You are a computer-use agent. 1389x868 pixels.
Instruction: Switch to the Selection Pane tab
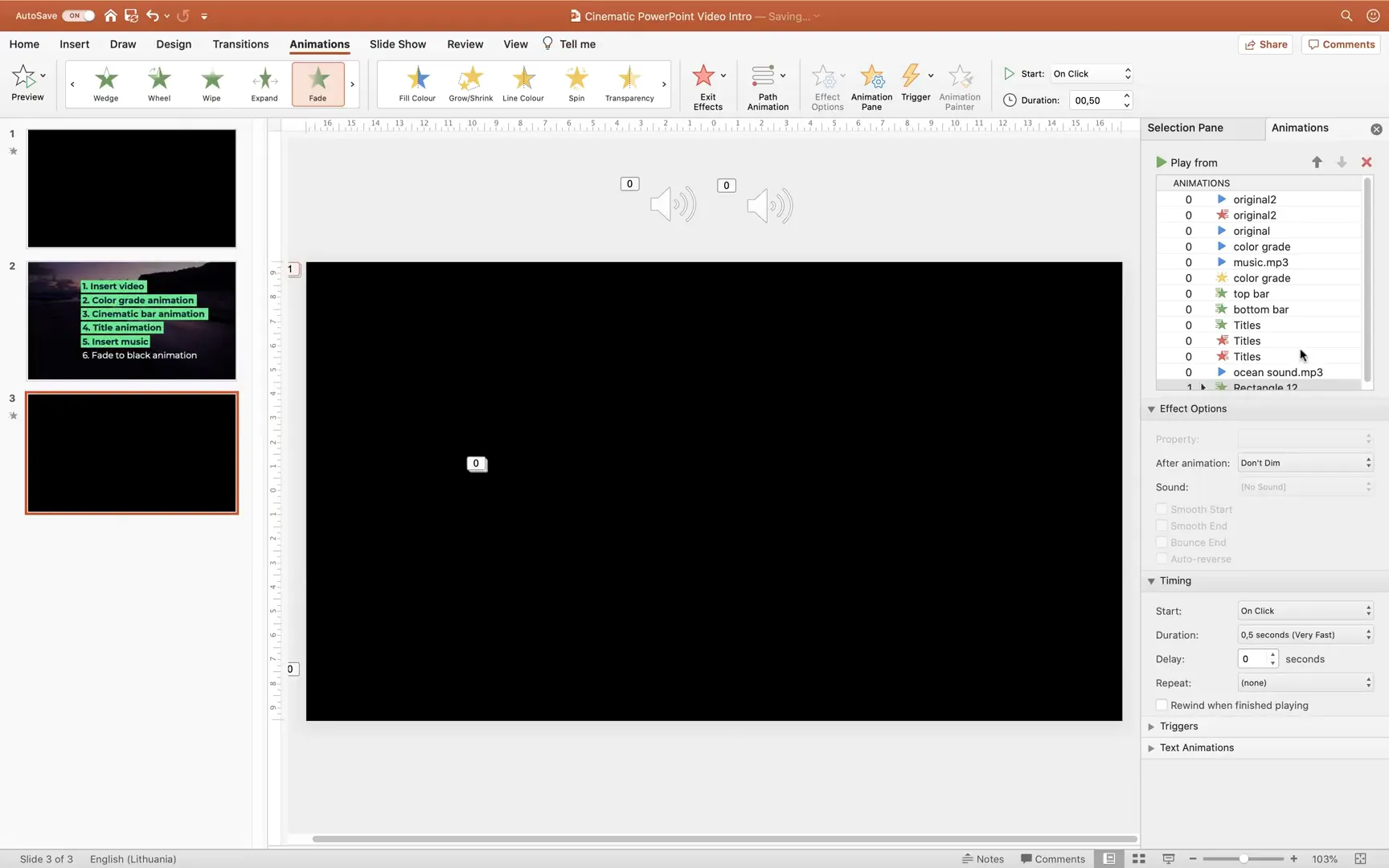[1185, 128]
